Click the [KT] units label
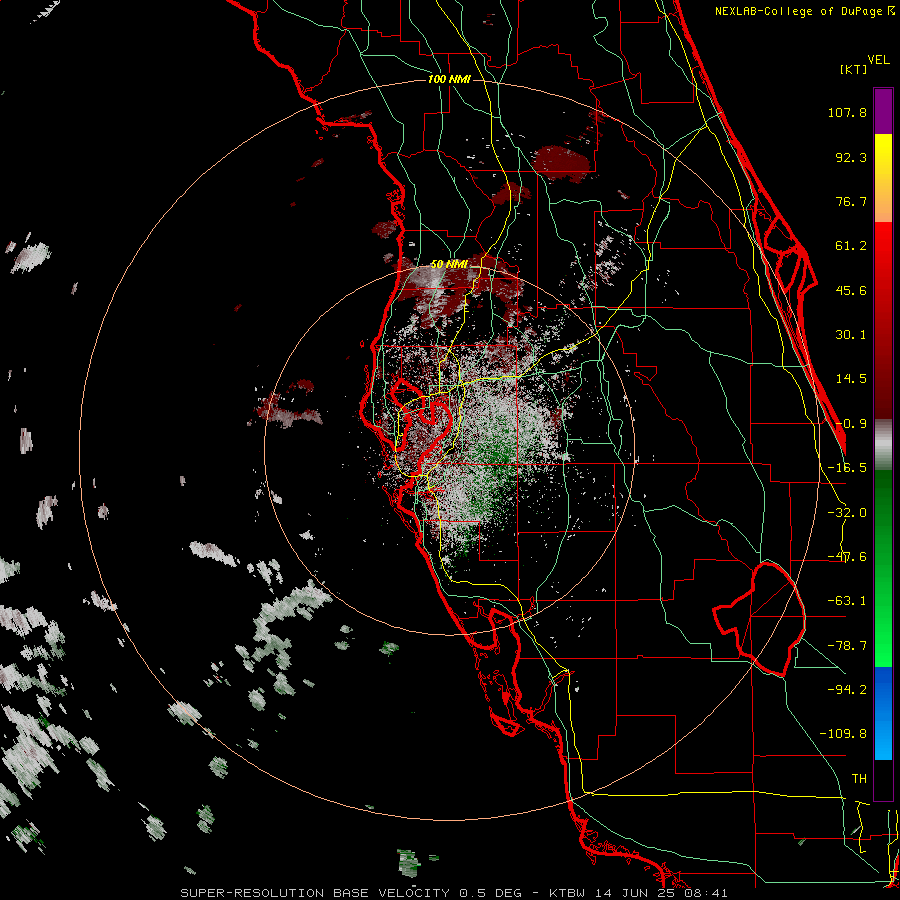 [x=853, y=69]
